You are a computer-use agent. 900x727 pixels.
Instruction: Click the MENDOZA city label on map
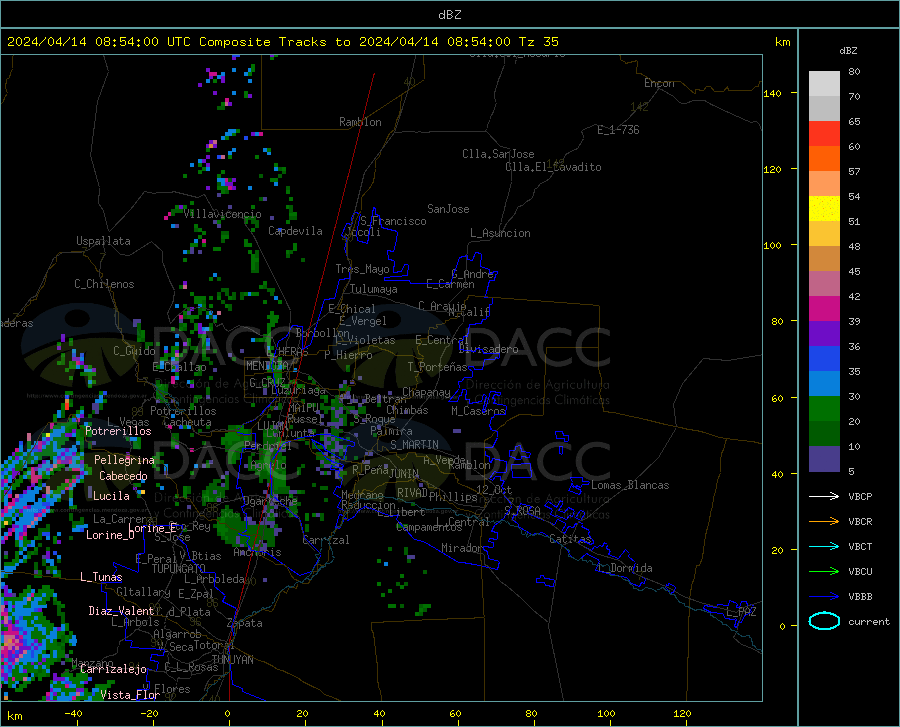(x=266, y=366)
